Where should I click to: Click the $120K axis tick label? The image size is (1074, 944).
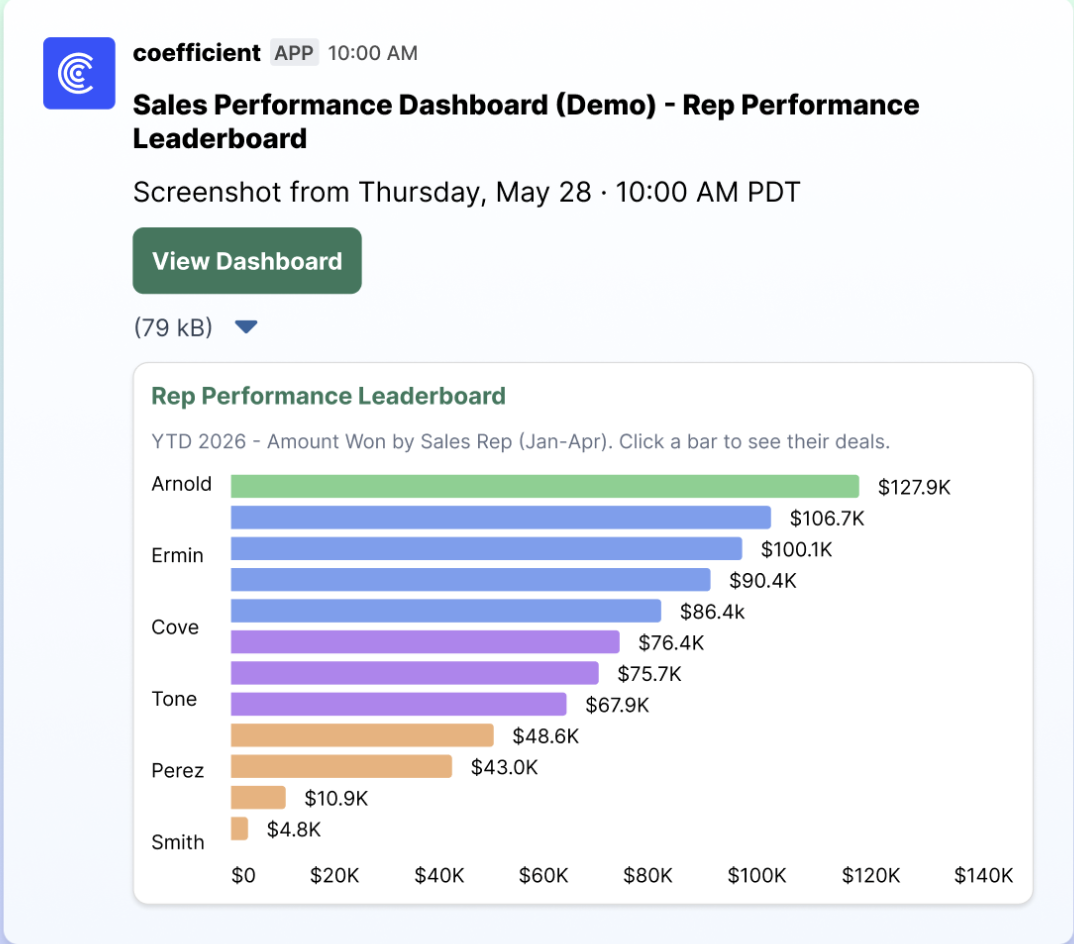coord(871,875)
